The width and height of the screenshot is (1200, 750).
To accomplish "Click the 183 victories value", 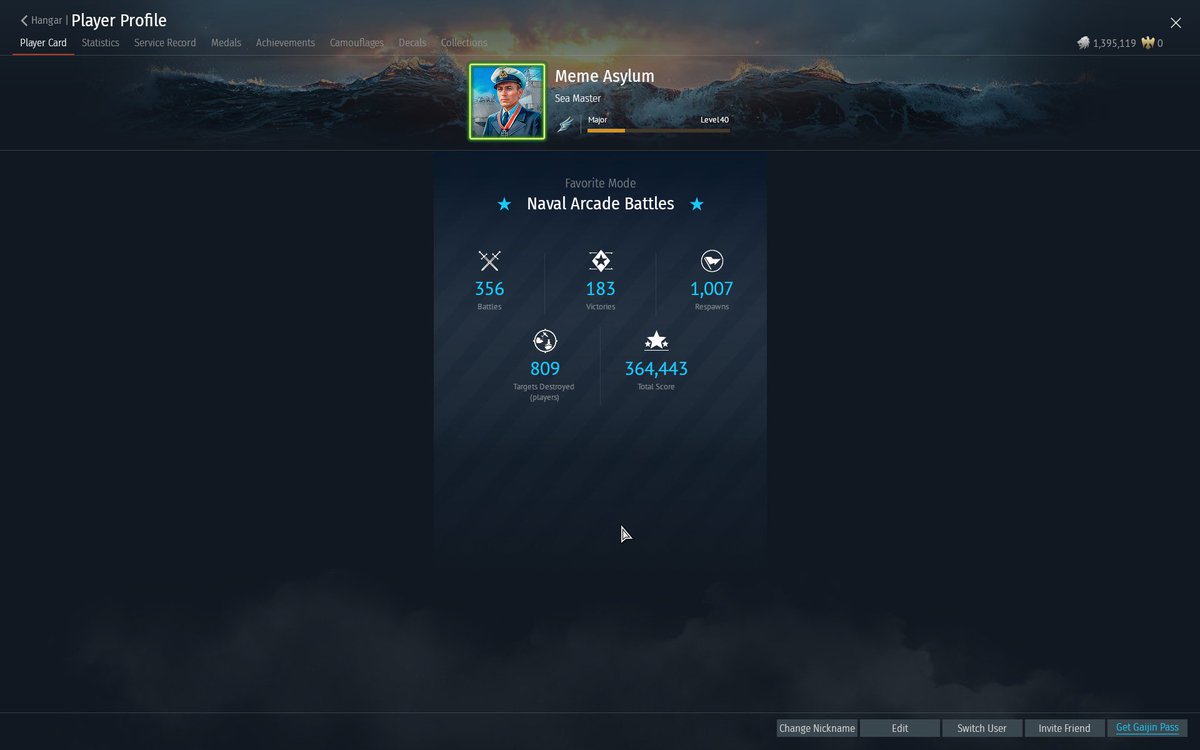I will click(600, 289).
